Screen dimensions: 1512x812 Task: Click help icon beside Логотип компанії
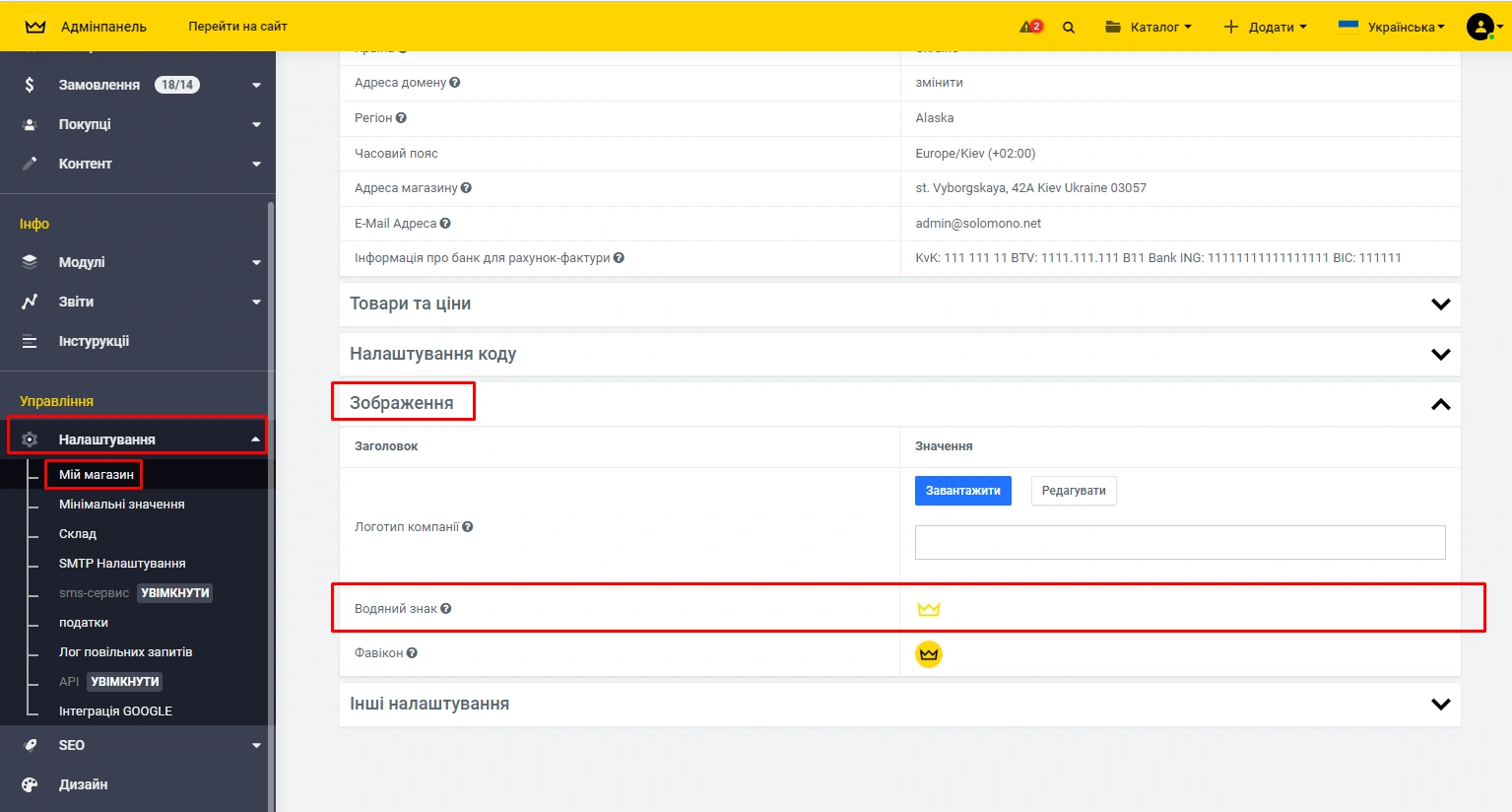pyautogui.click(x=468, y=527)
